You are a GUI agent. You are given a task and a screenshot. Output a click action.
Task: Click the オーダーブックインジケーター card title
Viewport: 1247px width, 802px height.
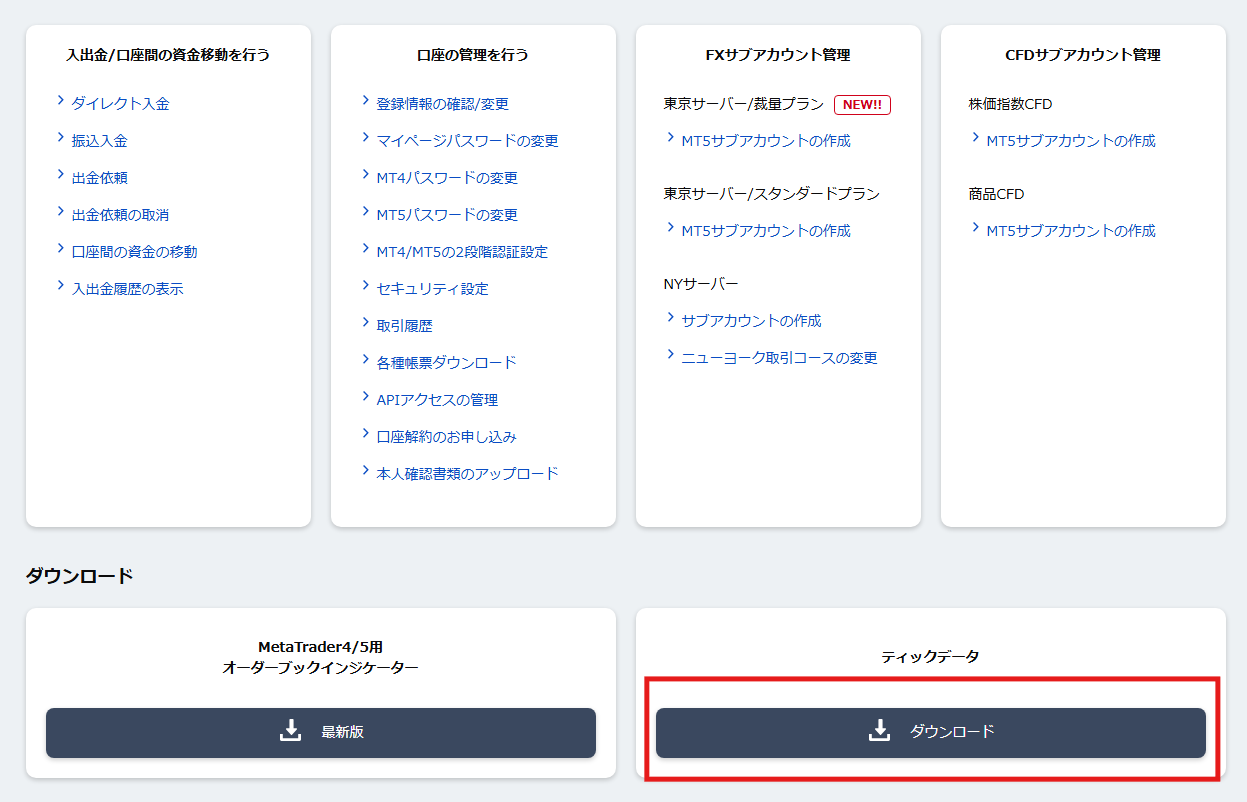point(321,667)
